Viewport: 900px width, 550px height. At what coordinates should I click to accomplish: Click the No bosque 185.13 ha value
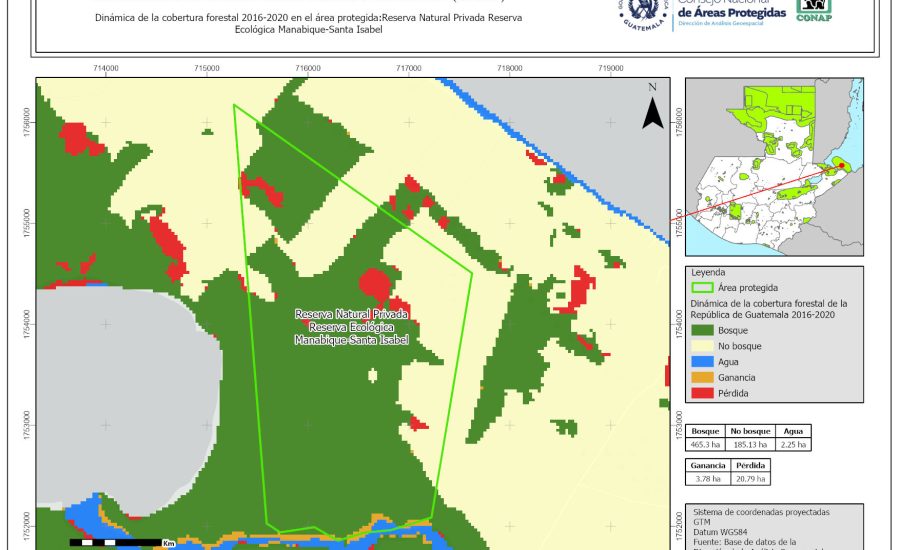click(752, 443)
